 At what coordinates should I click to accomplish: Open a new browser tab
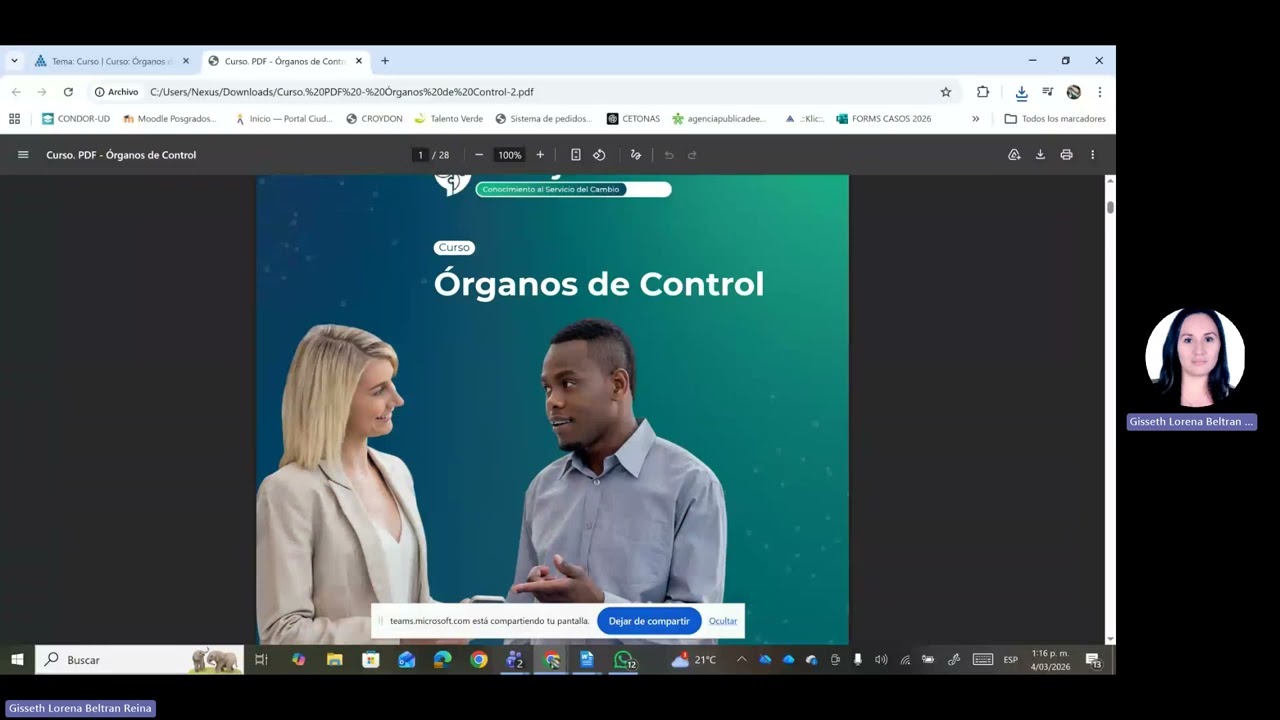(385, 61)
